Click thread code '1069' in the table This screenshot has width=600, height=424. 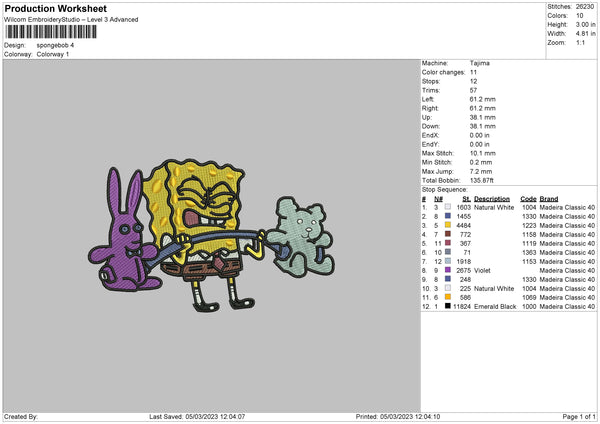[x=529, y=297]
